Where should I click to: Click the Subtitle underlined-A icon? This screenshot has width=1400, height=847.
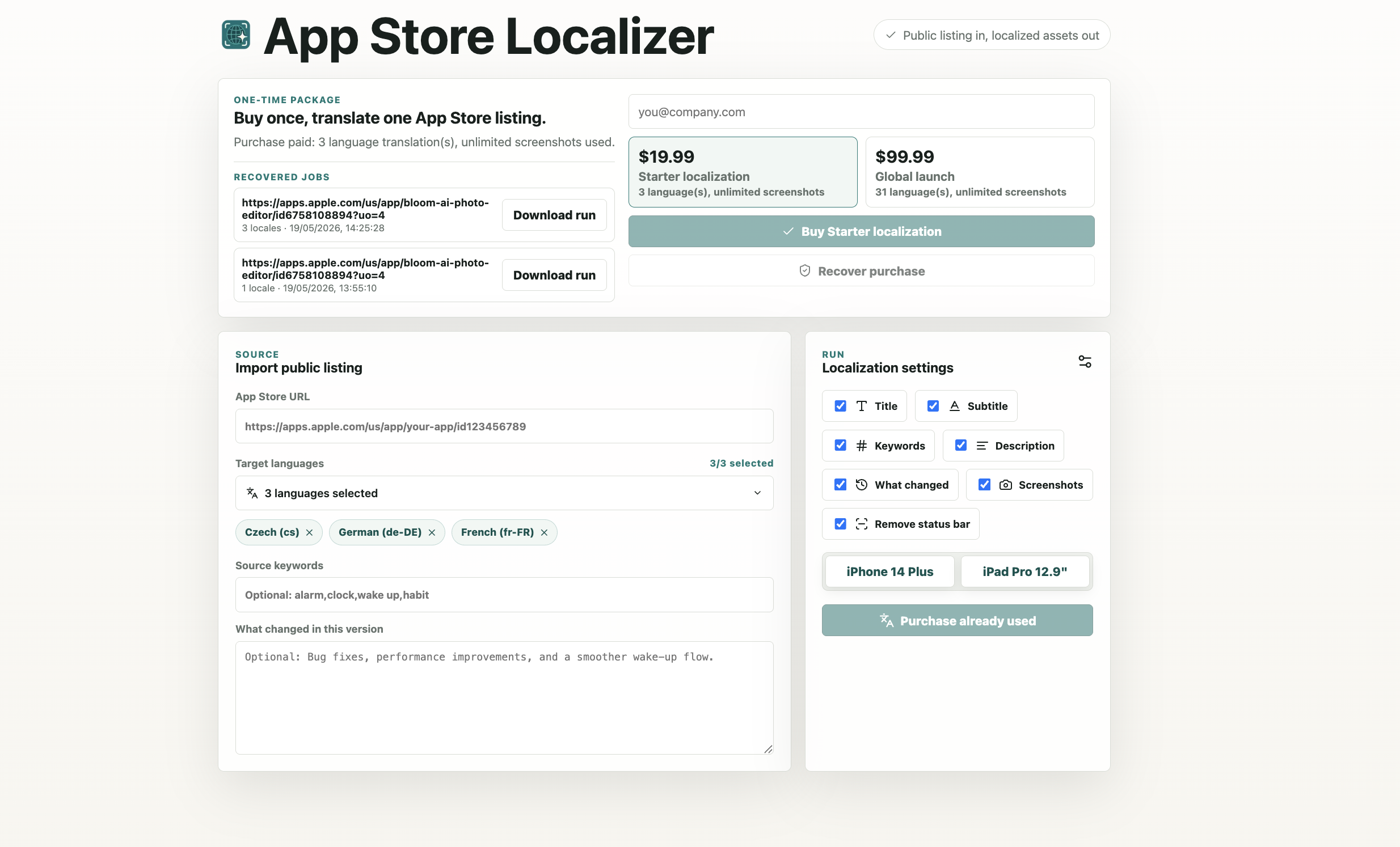[x=955, y=406]
